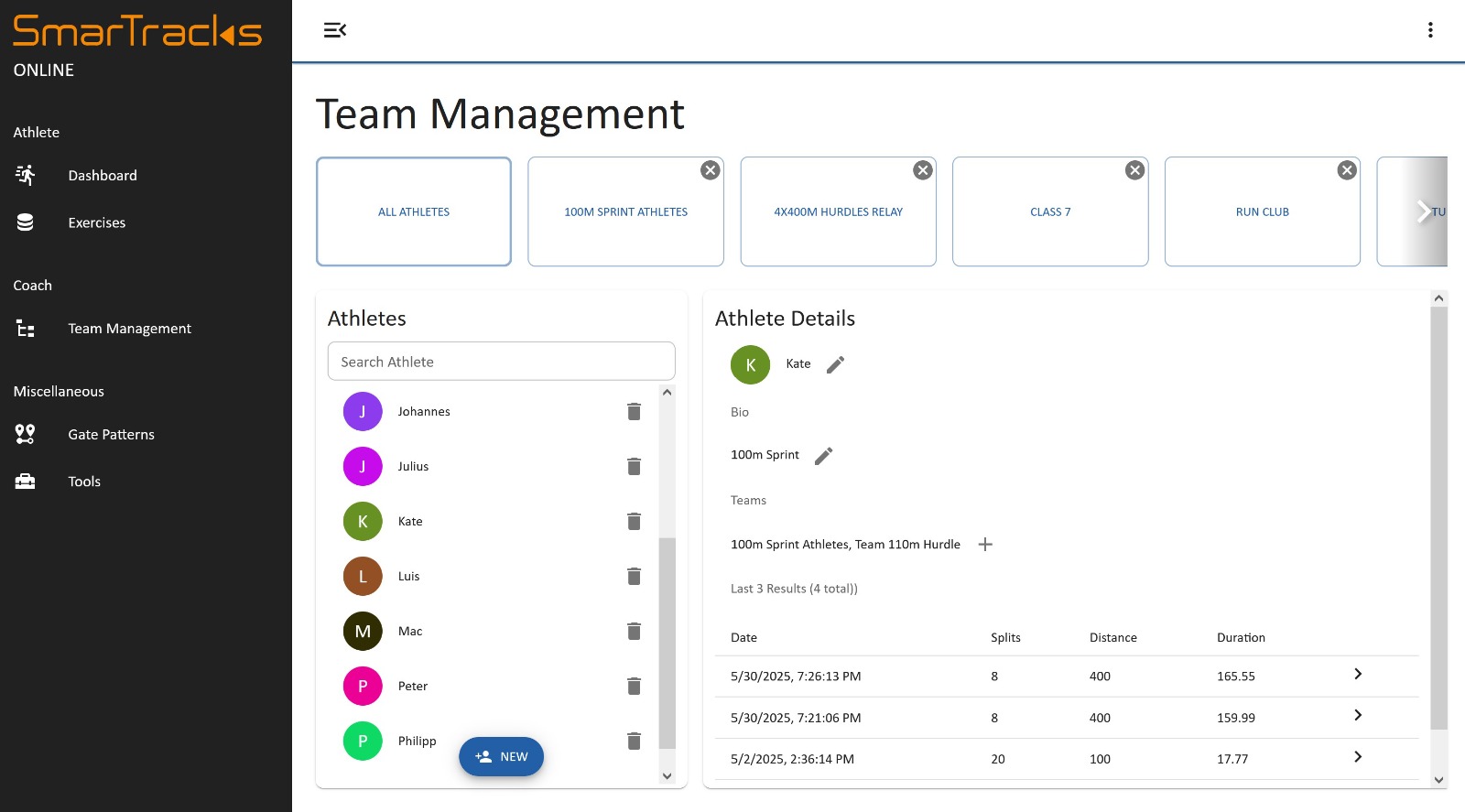Viewport: 1465px width, 812px height.
Task: Collapse the sidebar with the menu icon
Action: [x=335, y=30]
